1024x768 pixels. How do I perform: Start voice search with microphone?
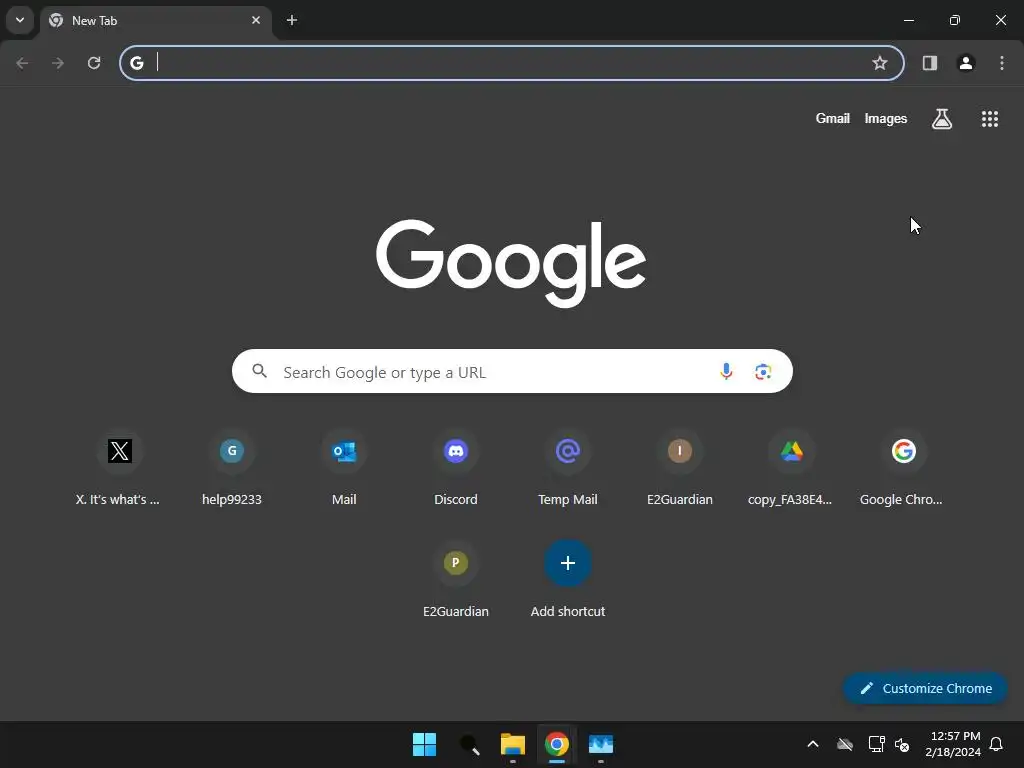pos(726,372)
